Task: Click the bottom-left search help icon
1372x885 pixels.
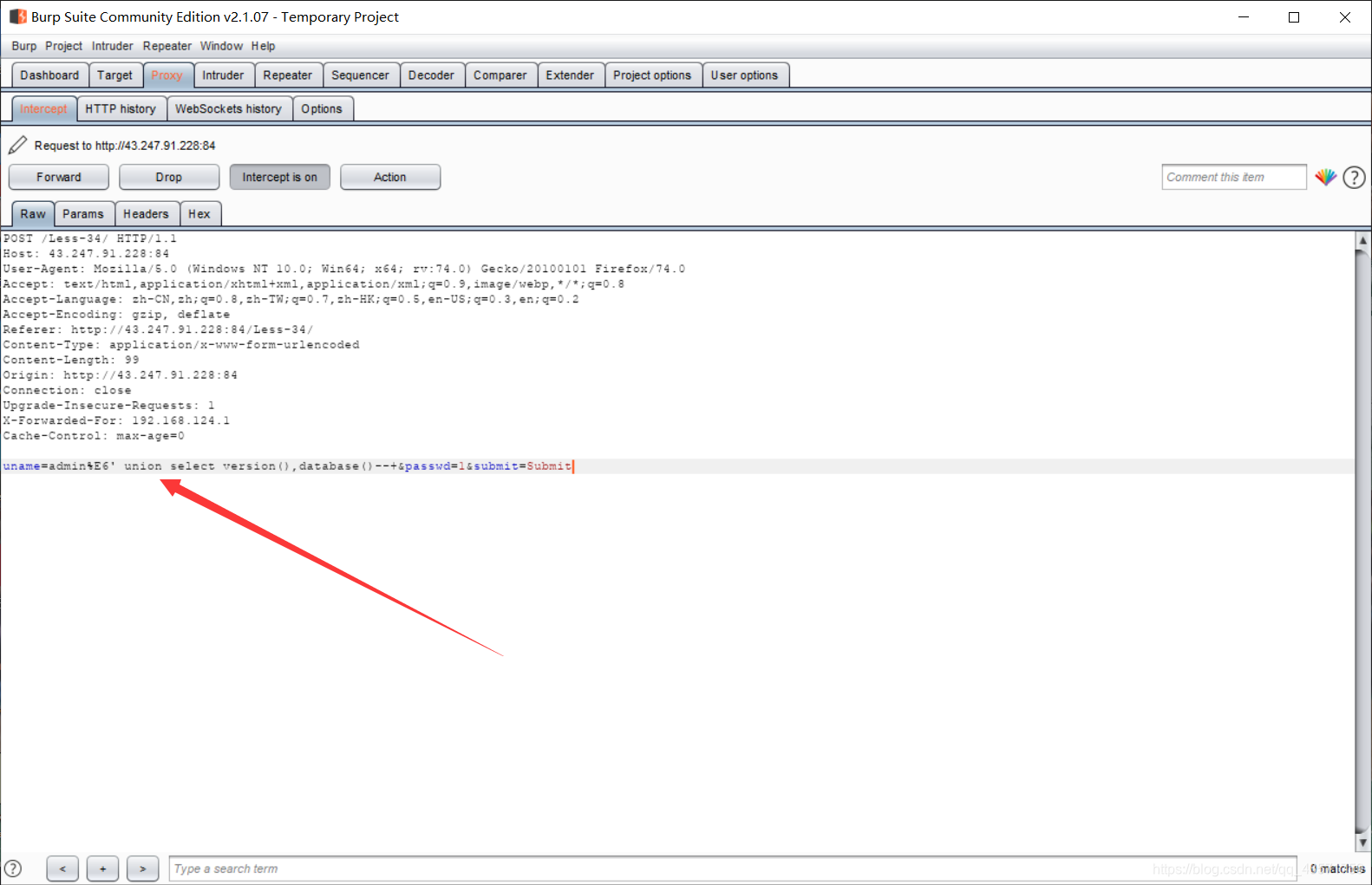Action: pyautogui.click(x=13, y=868)
